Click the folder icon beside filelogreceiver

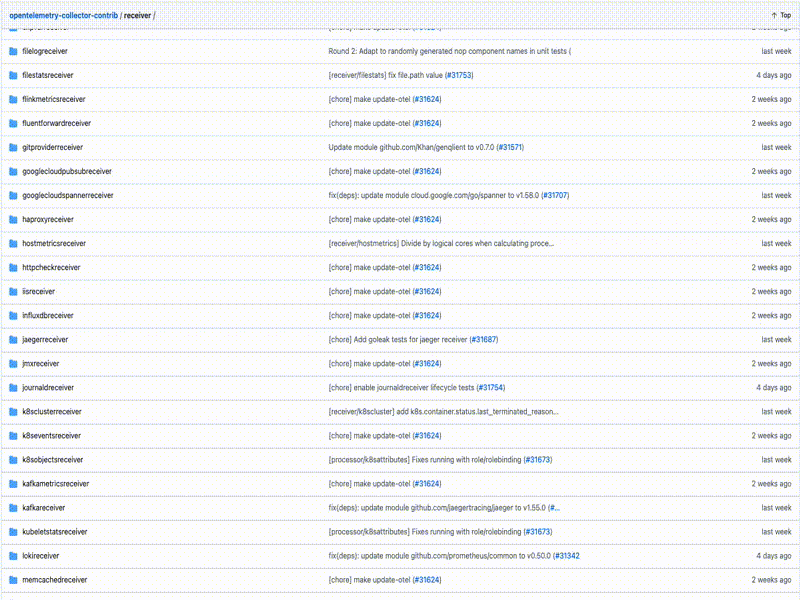[x=13, y=51]
